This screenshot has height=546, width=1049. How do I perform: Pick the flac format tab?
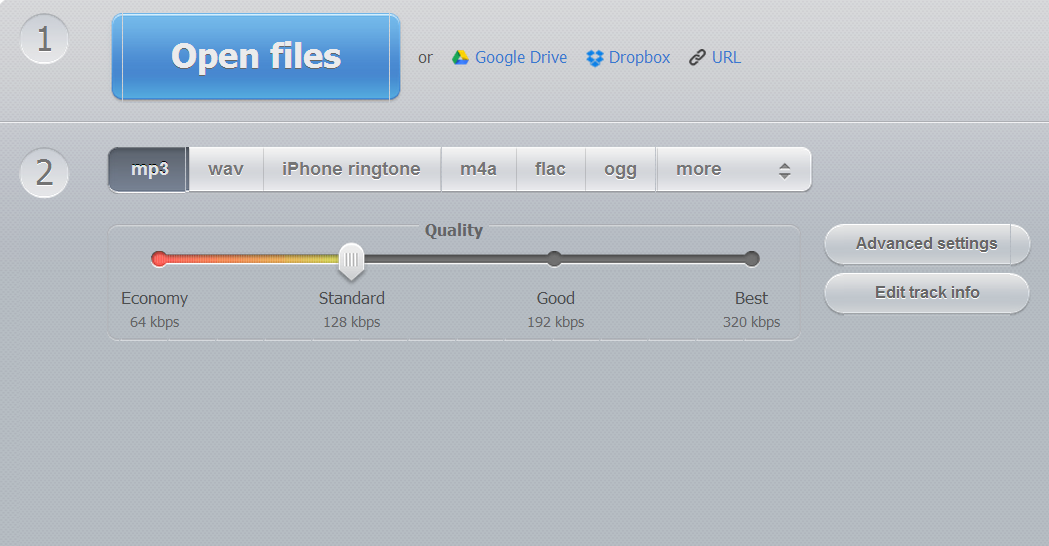[x=550, y=169]
